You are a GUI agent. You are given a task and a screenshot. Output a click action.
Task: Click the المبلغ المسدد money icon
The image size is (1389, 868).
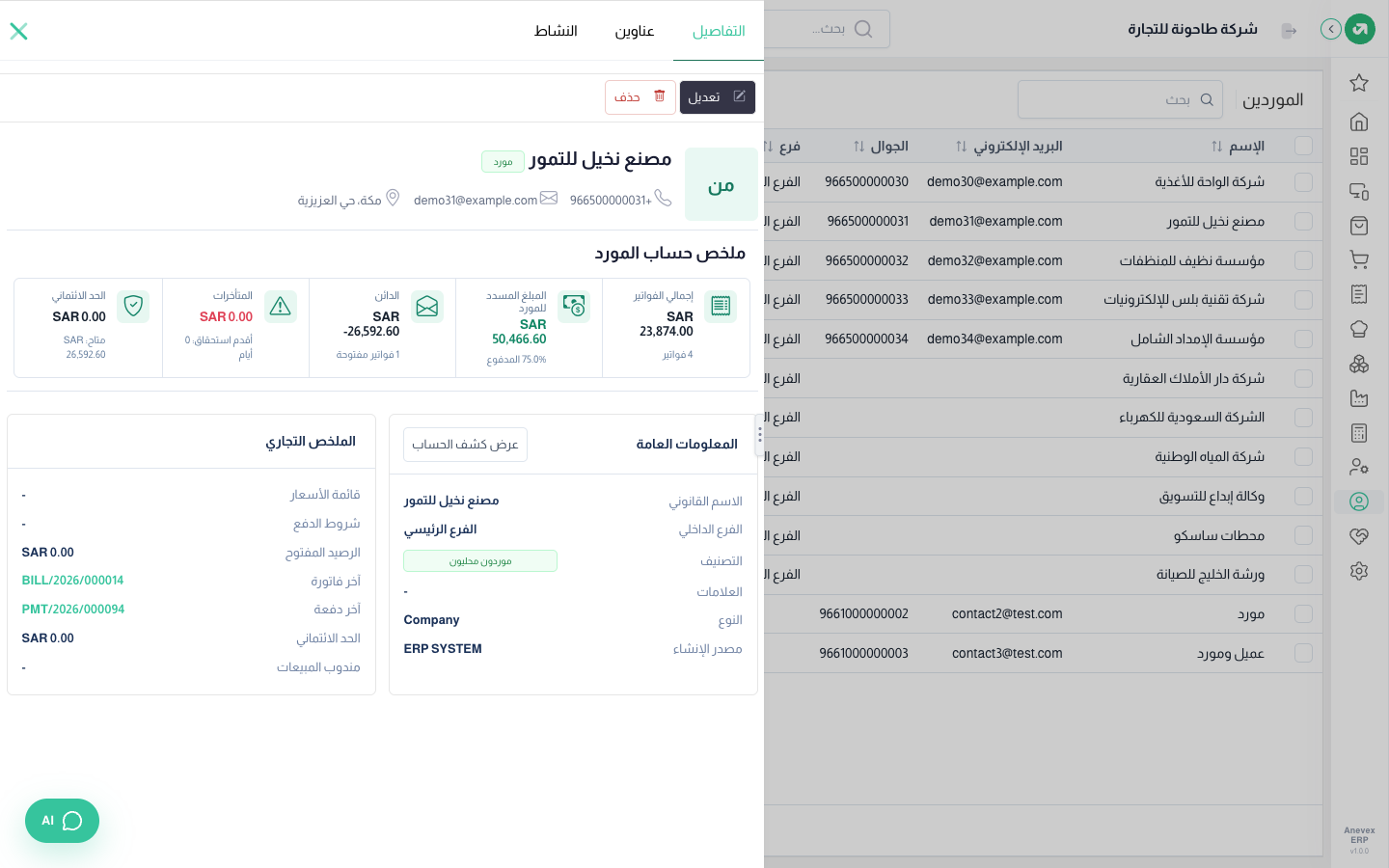pos(574,307)
